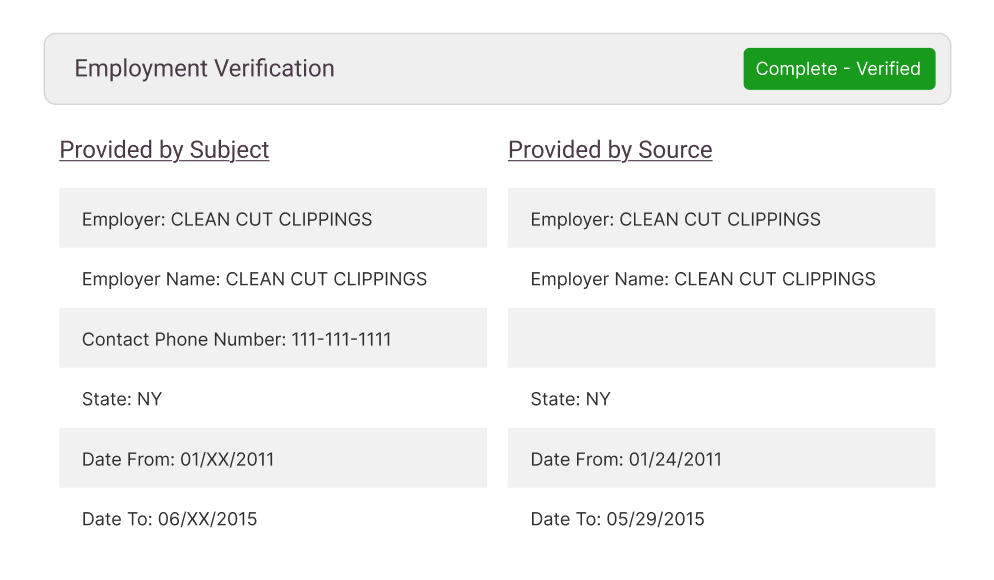The image size is (994, 580).
Task: Click the source's Date From label
Action: (x=577, y=459)
